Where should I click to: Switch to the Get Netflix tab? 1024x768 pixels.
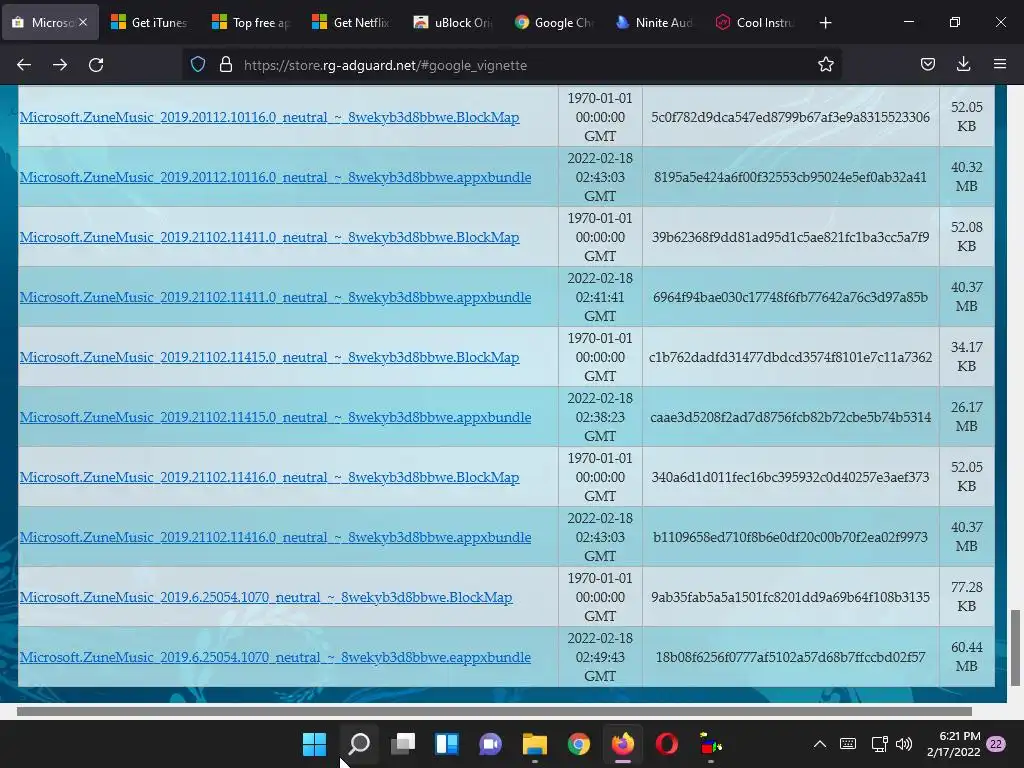click(351, 23)
